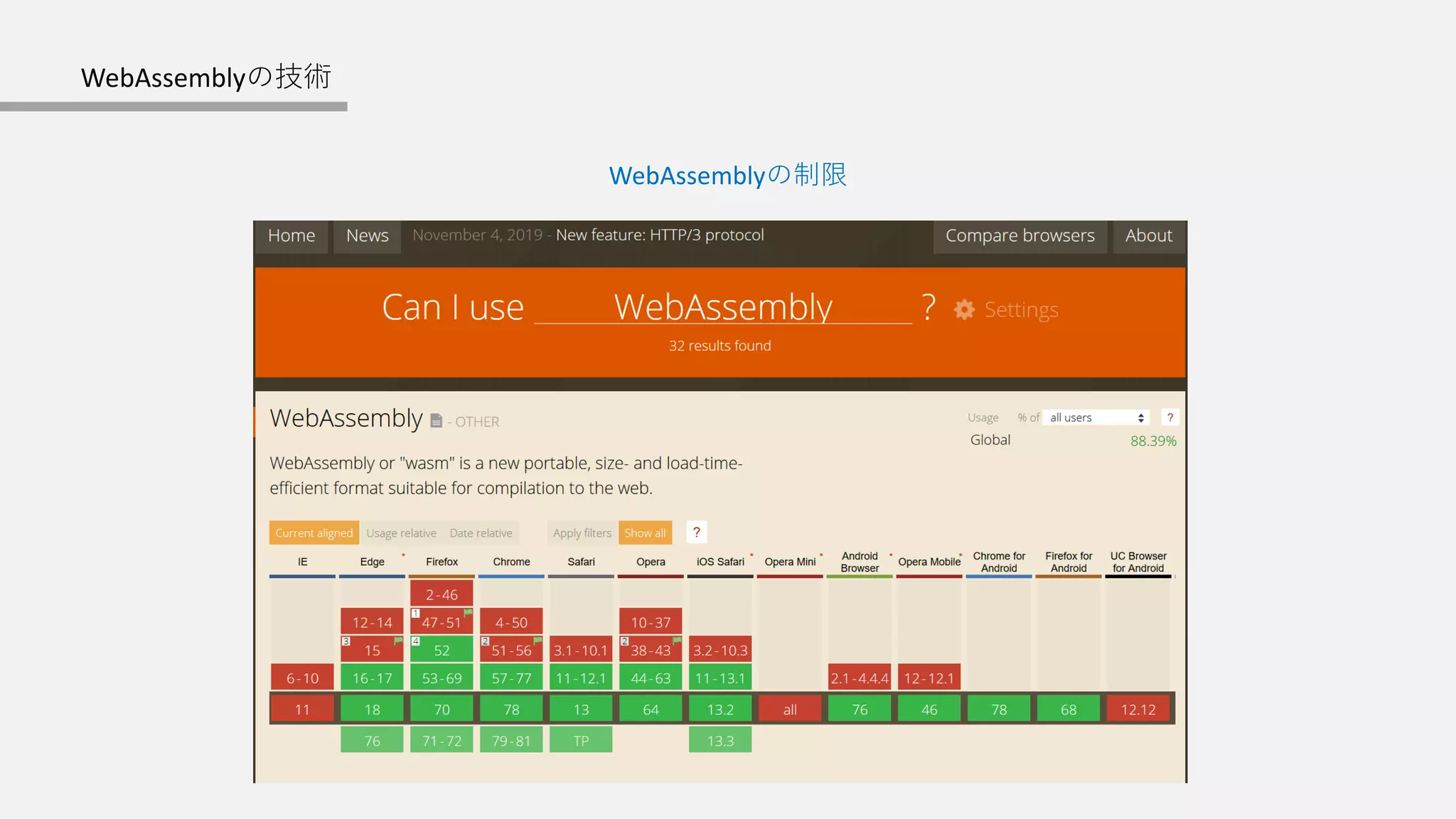
Task: Open Compare browsers page
Action: [x=1020, y=236]
